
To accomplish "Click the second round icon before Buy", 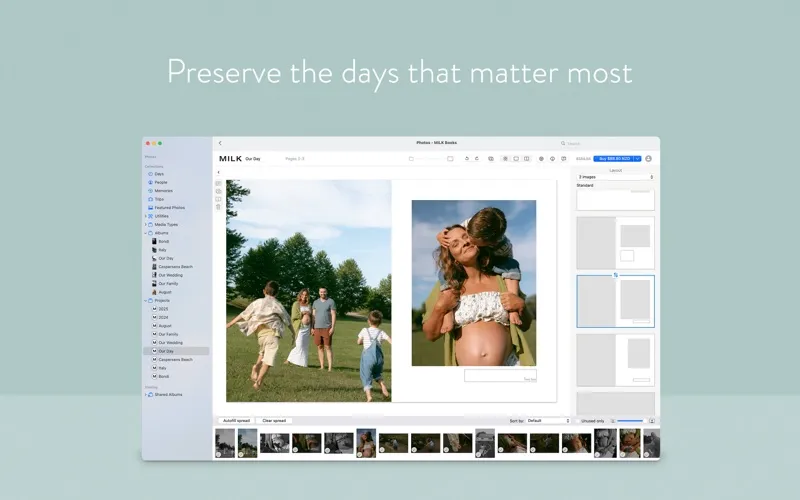I will click(552, 159).
